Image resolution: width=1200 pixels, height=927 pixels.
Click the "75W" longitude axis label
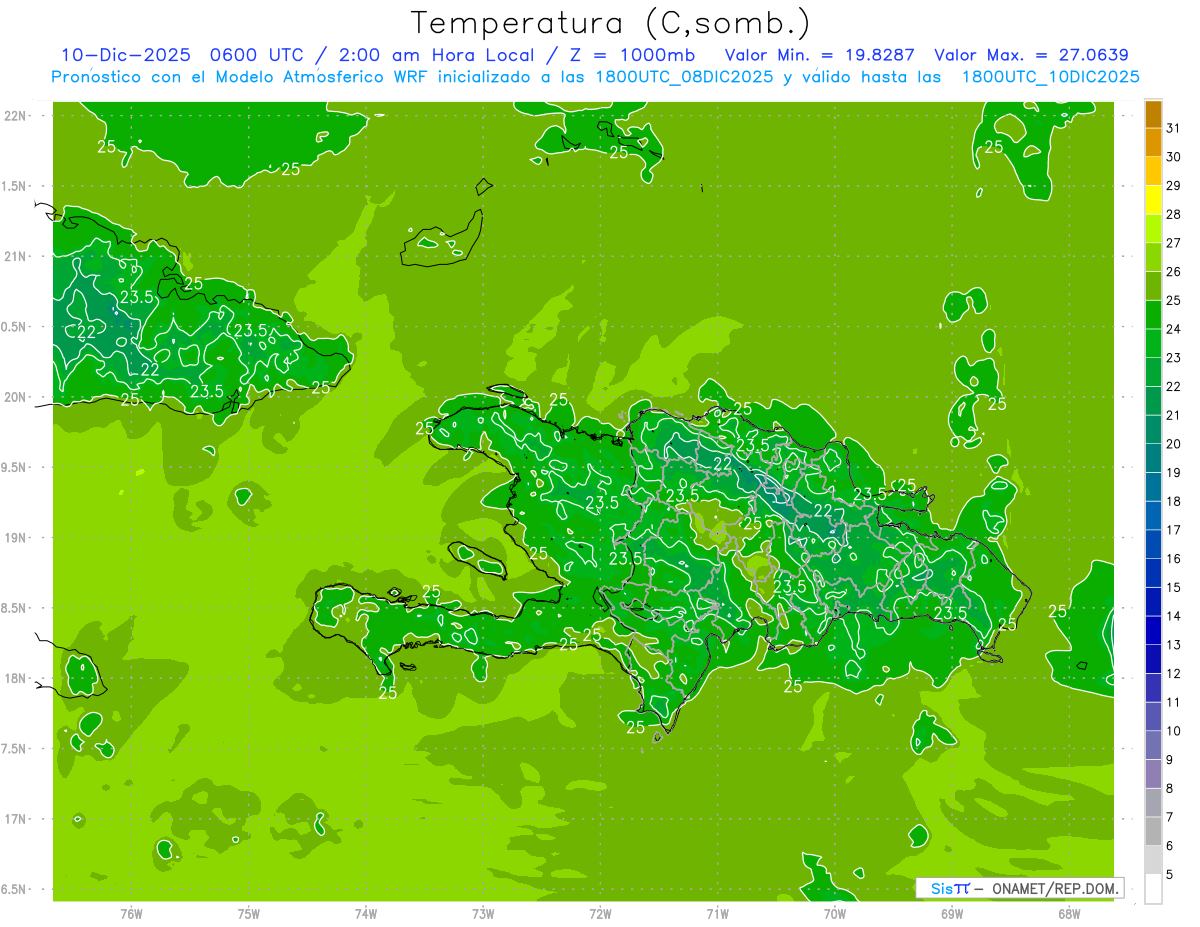click(249, 913)
